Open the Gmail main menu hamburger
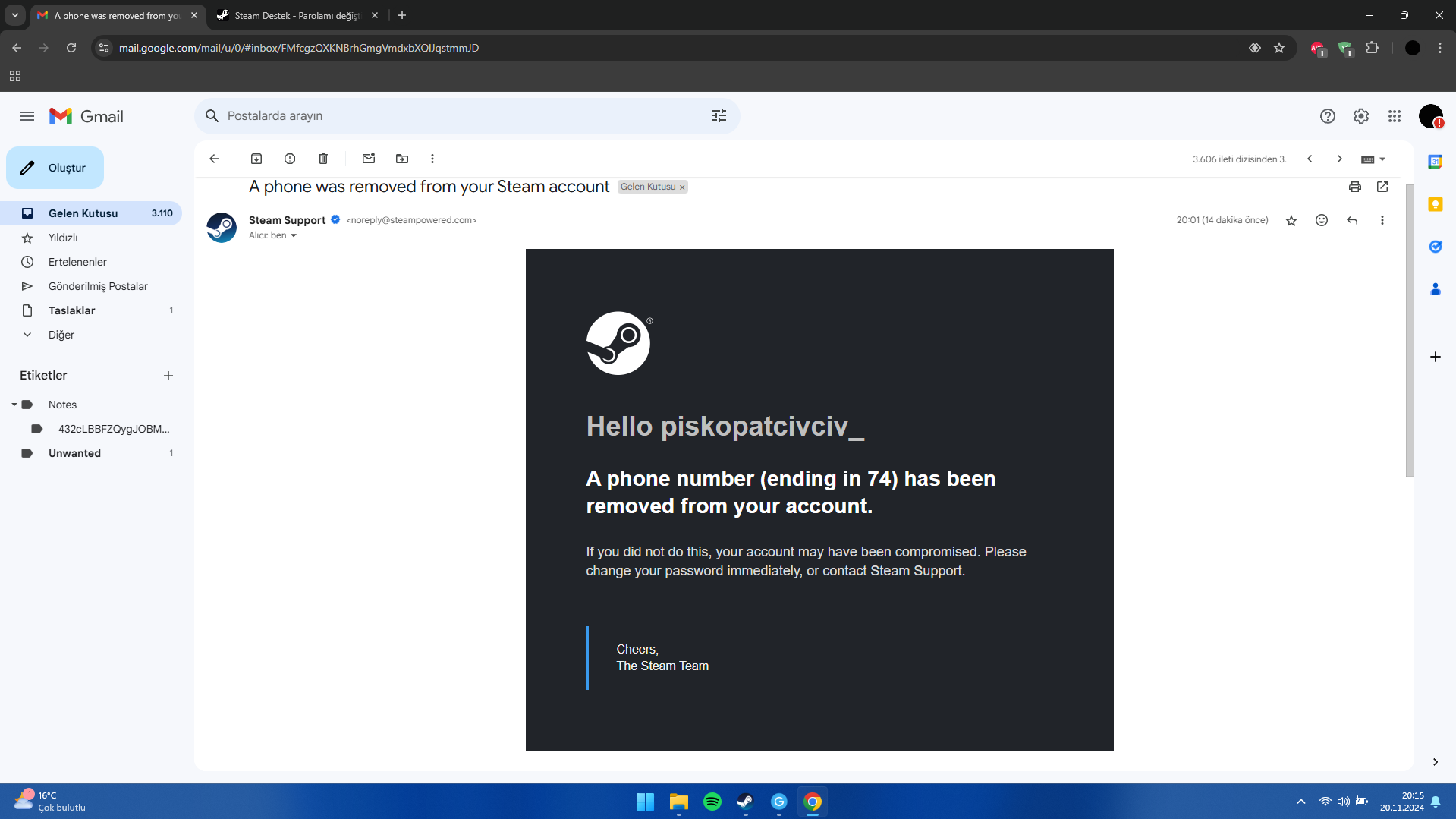The image size is (1456, 819). click(x=27, y=116)
